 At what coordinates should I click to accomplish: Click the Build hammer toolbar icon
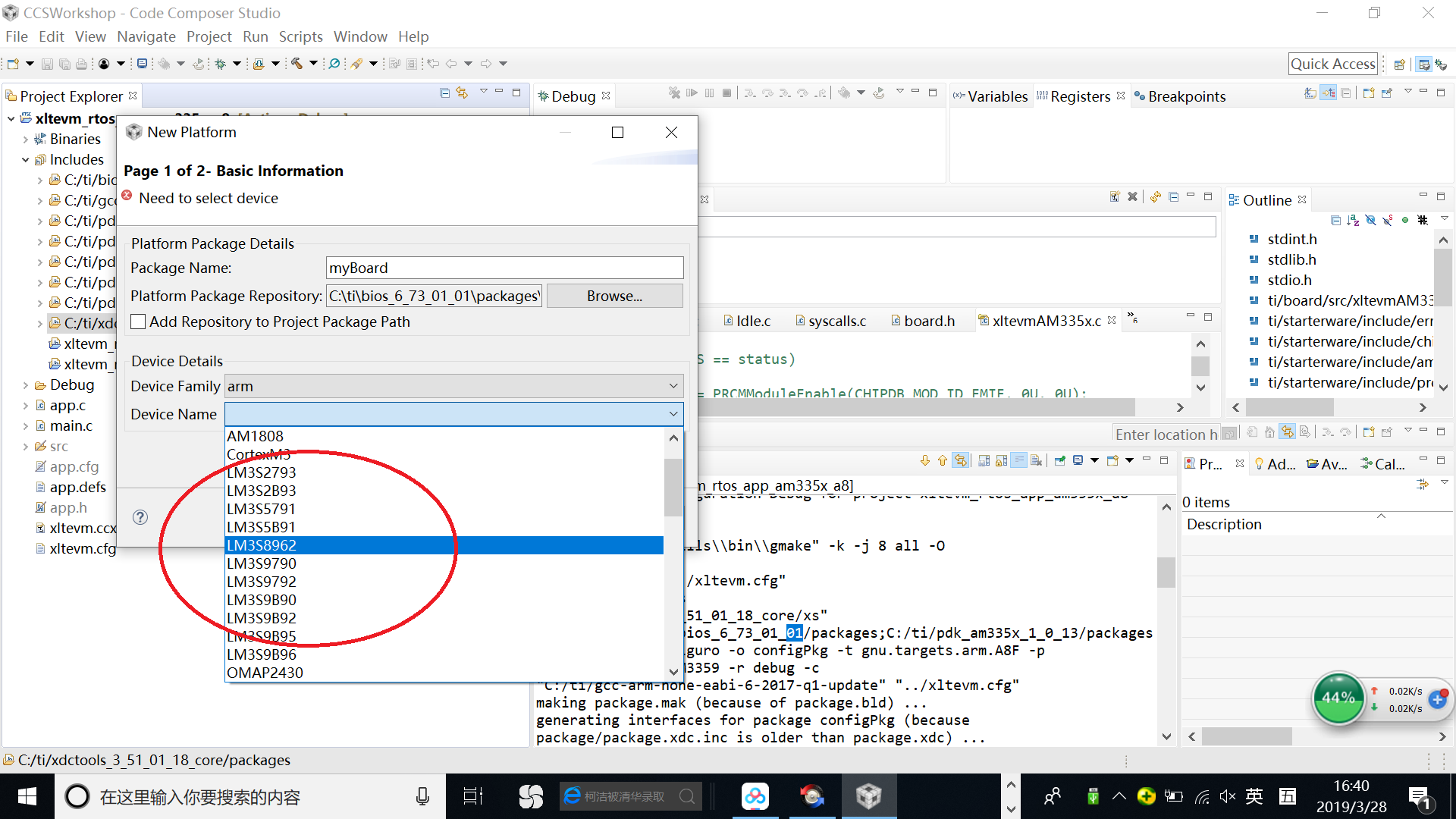pyautogui.click(x=297, y=64)
